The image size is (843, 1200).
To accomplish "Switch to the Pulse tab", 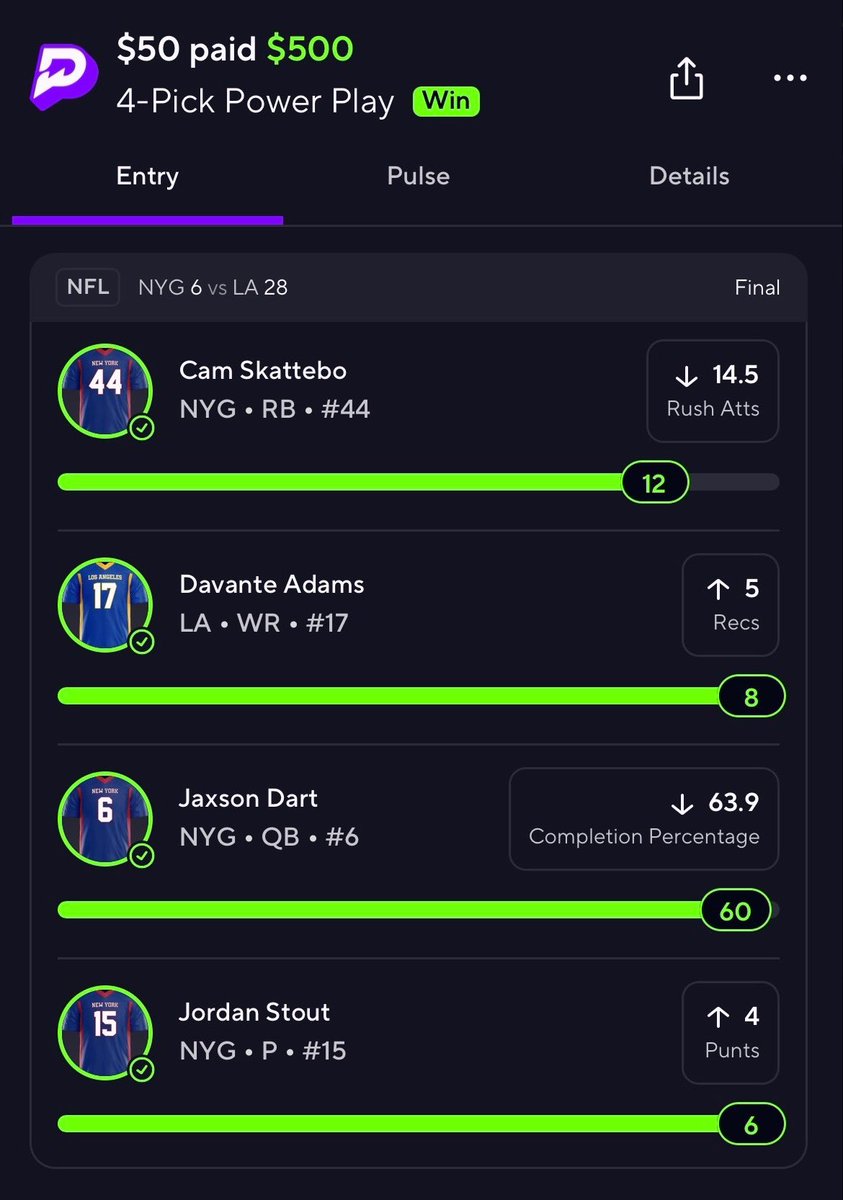I will 418,176.
